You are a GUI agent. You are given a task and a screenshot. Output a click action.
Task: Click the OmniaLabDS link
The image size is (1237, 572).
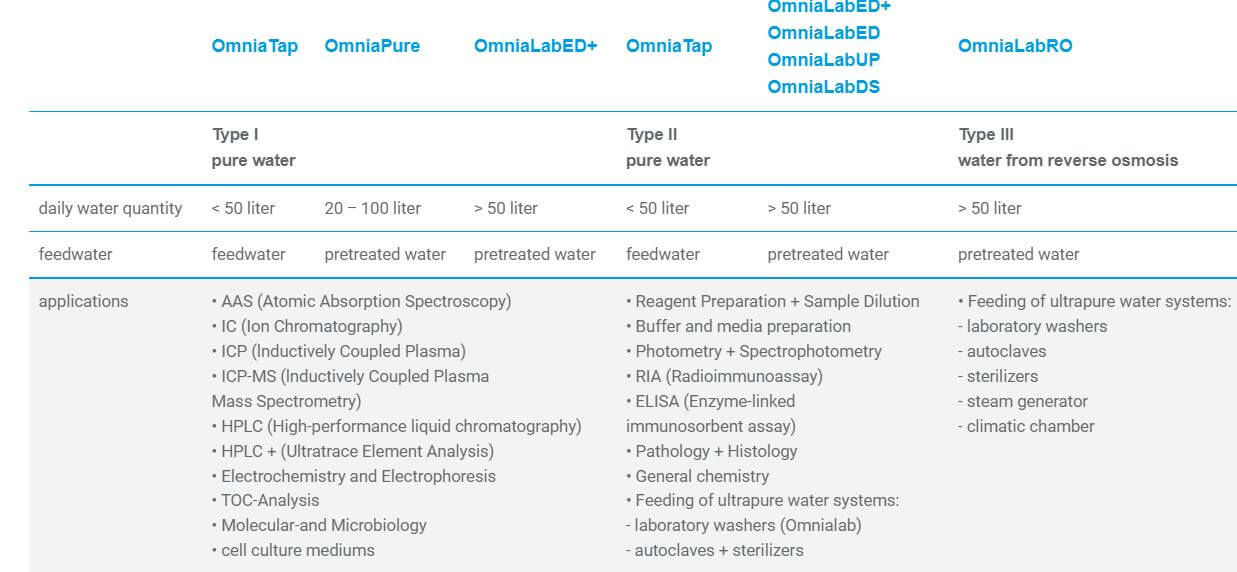pyautogui.click(x=823, y=87)
